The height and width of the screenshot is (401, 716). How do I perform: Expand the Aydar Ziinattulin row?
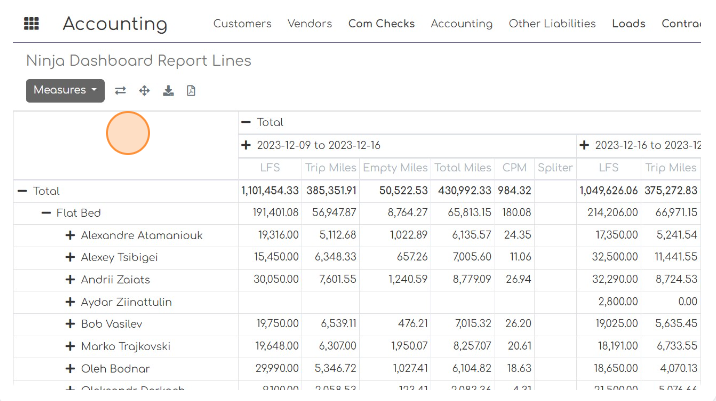point(70,302)
